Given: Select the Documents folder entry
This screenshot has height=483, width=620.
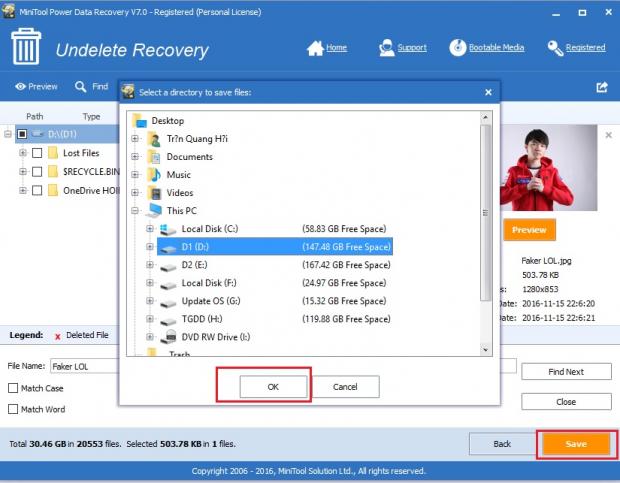Looking at the screenshot, I should point(189,157).
